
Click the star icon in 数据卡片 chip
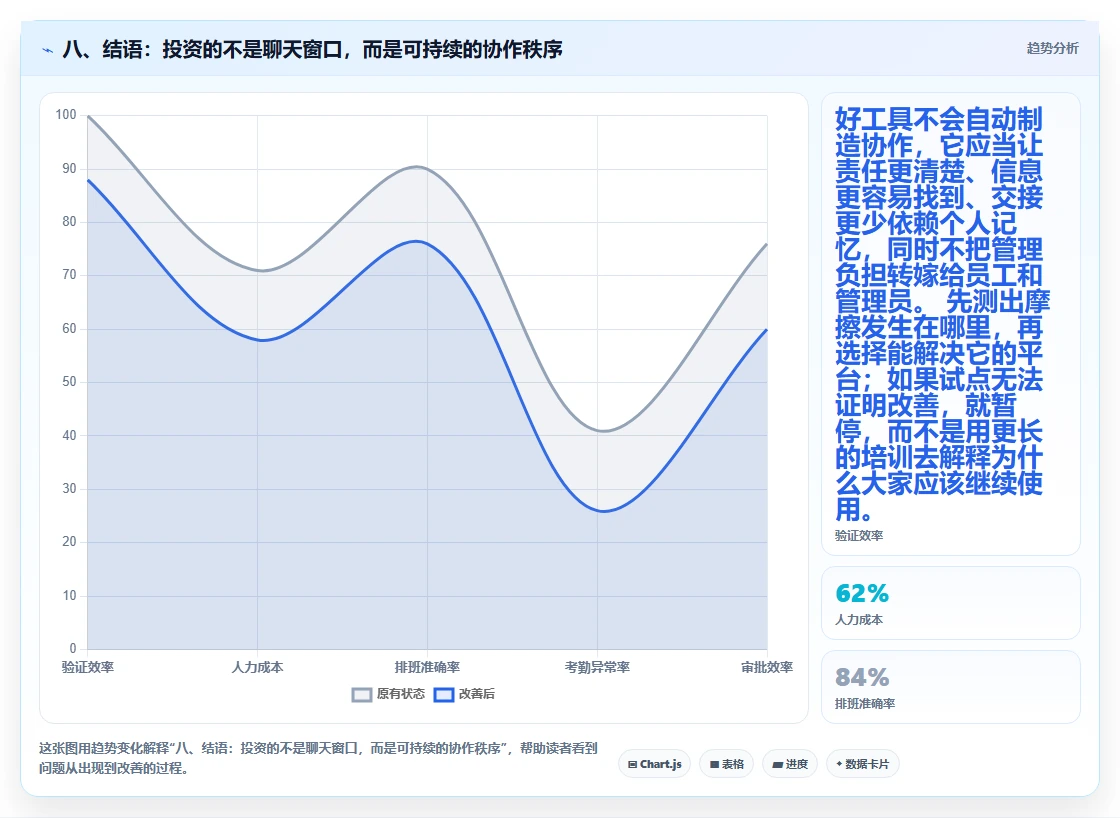click(x=839, y=764)
